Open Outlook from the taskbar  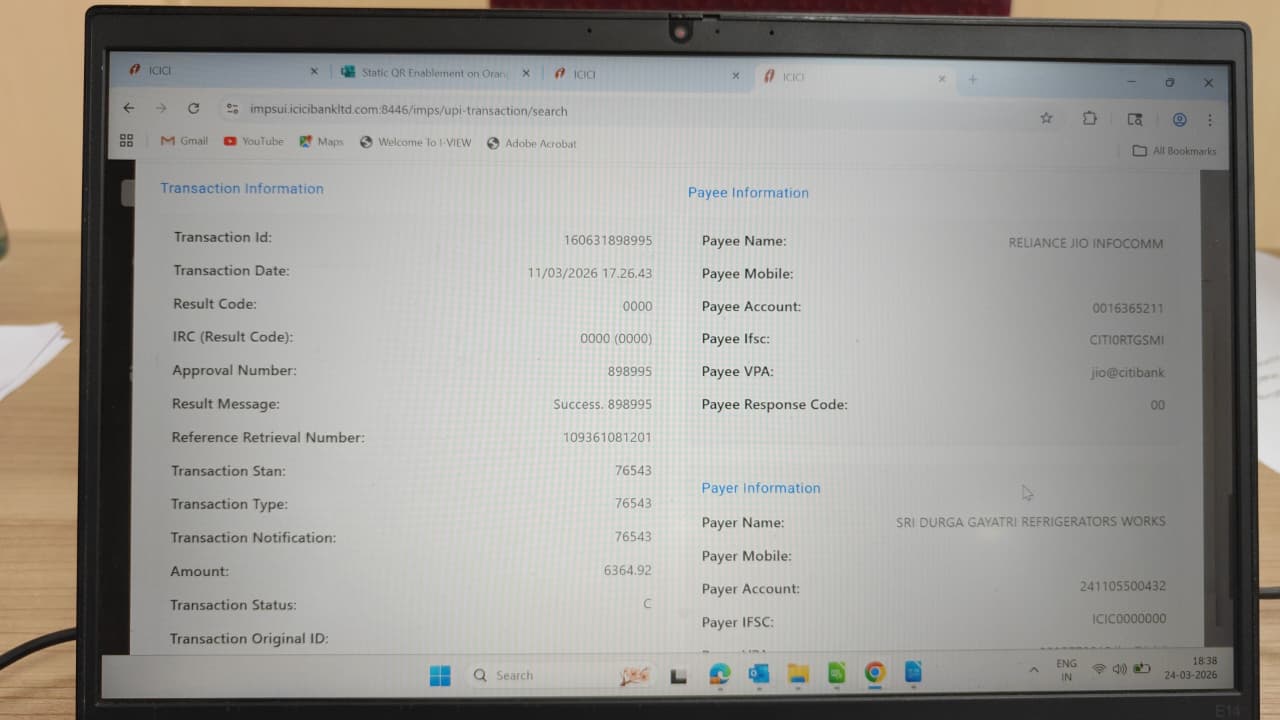point(759,674)
